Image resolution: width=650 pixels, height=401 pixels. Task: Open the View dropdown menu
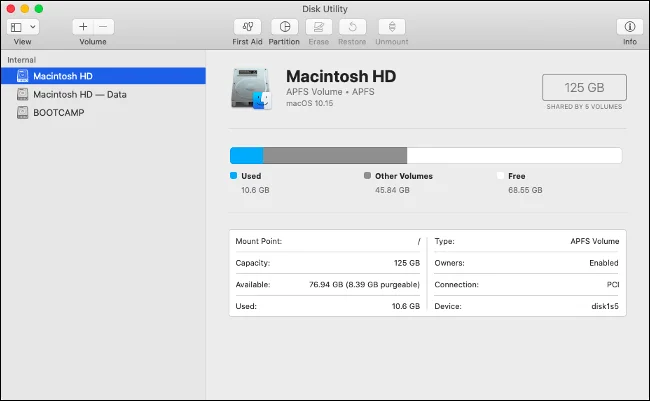[22, 27]
